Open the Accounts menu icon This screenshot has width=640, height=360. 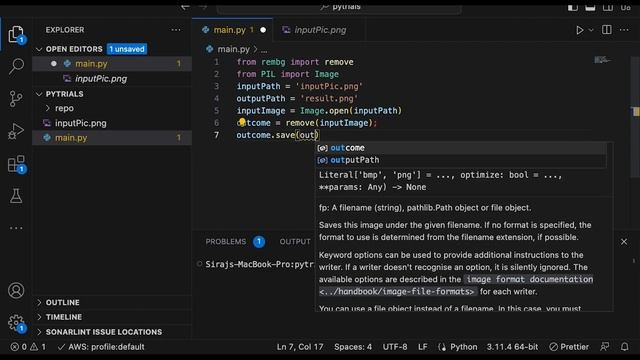16,291
